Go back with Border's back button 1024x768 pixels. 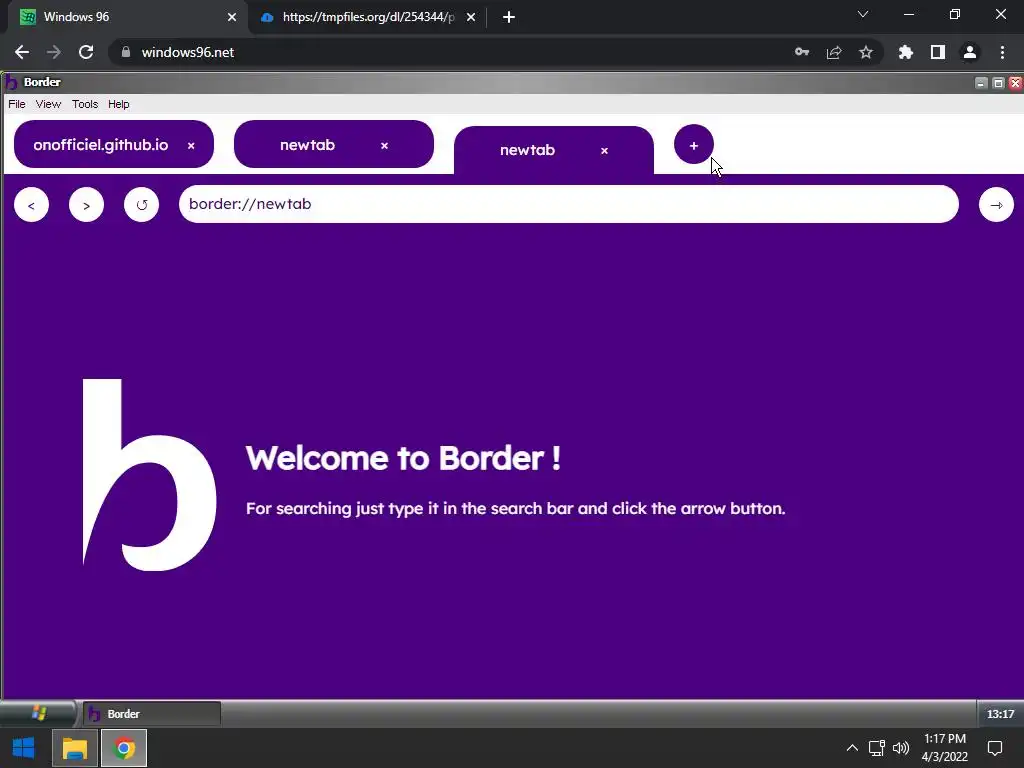pos(31,205)
